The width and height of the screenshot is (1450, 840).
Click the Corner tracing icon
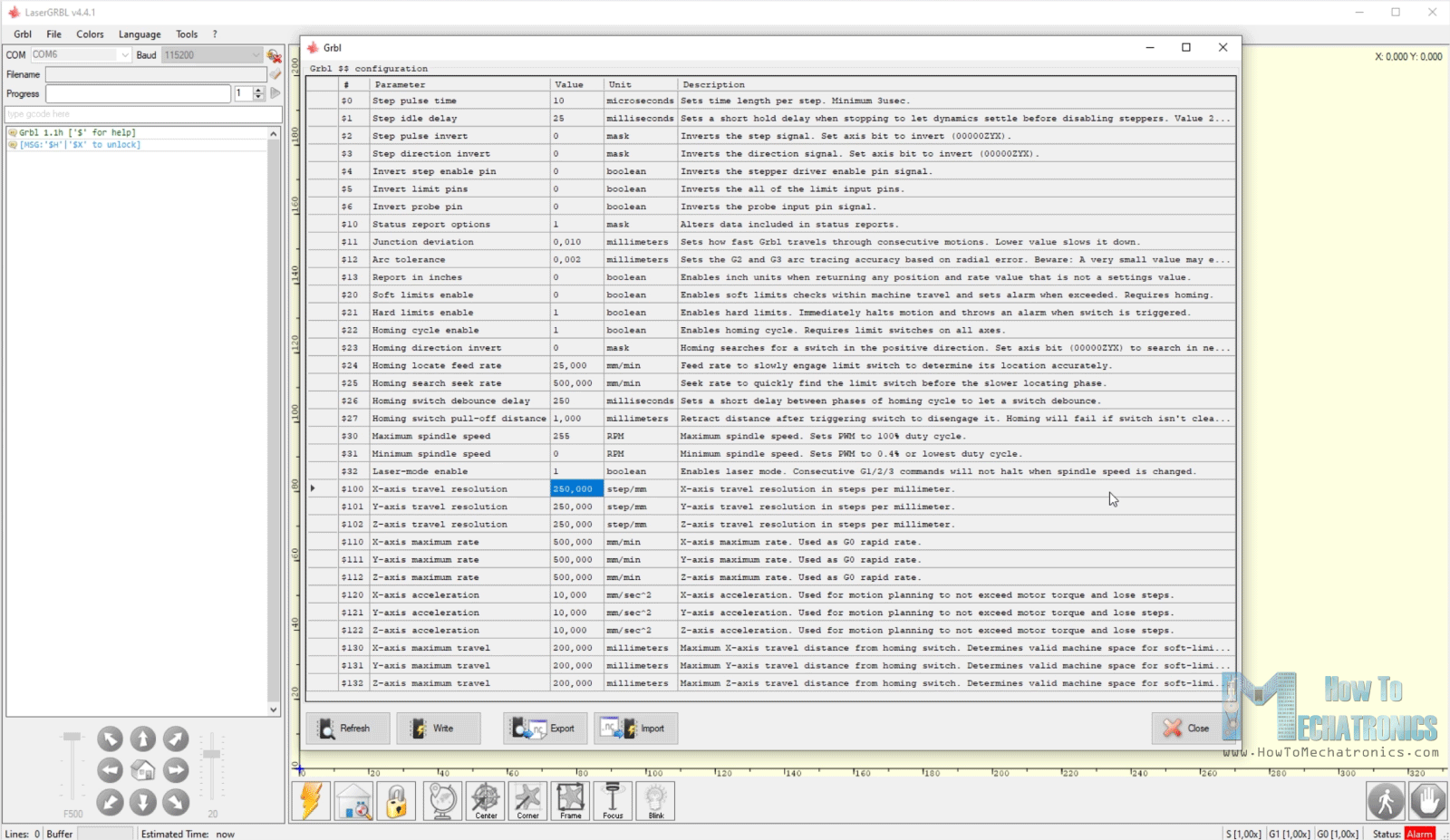(x=527, y=800)
